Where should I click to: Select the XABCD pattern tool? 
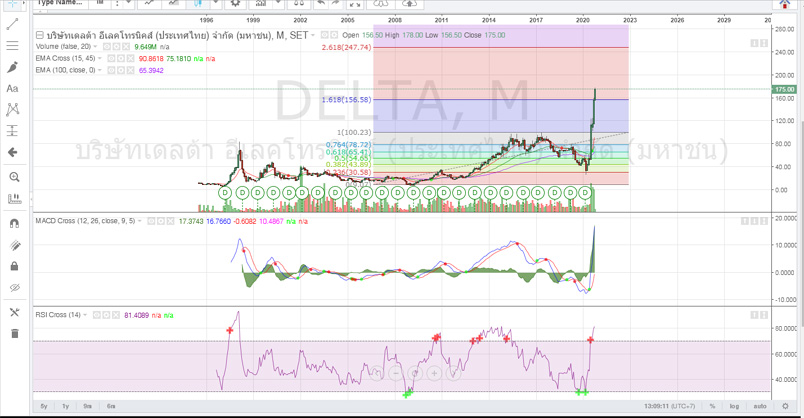coord(13,109)
